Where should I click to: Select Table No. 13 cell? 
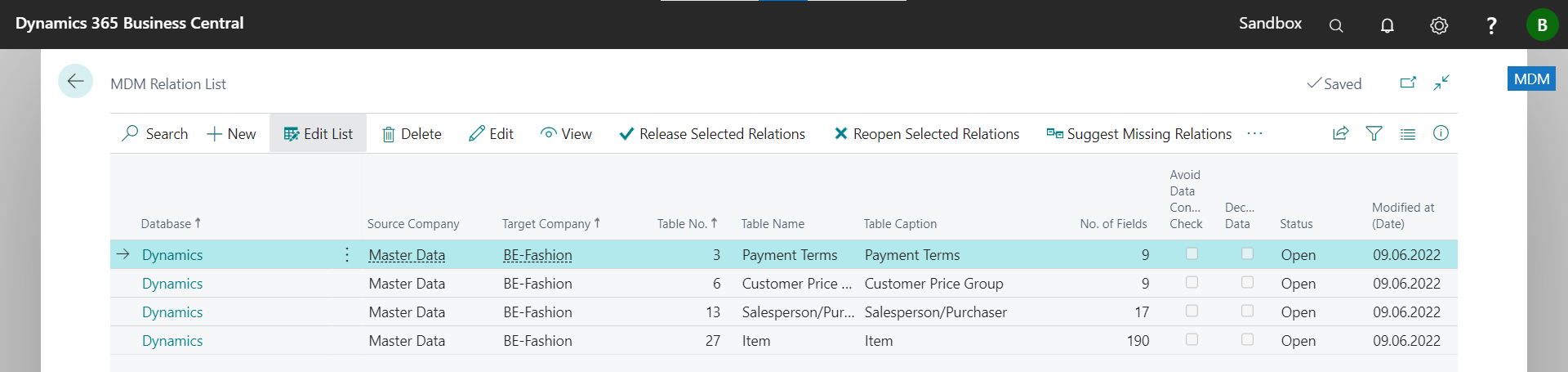click(713, 312)
